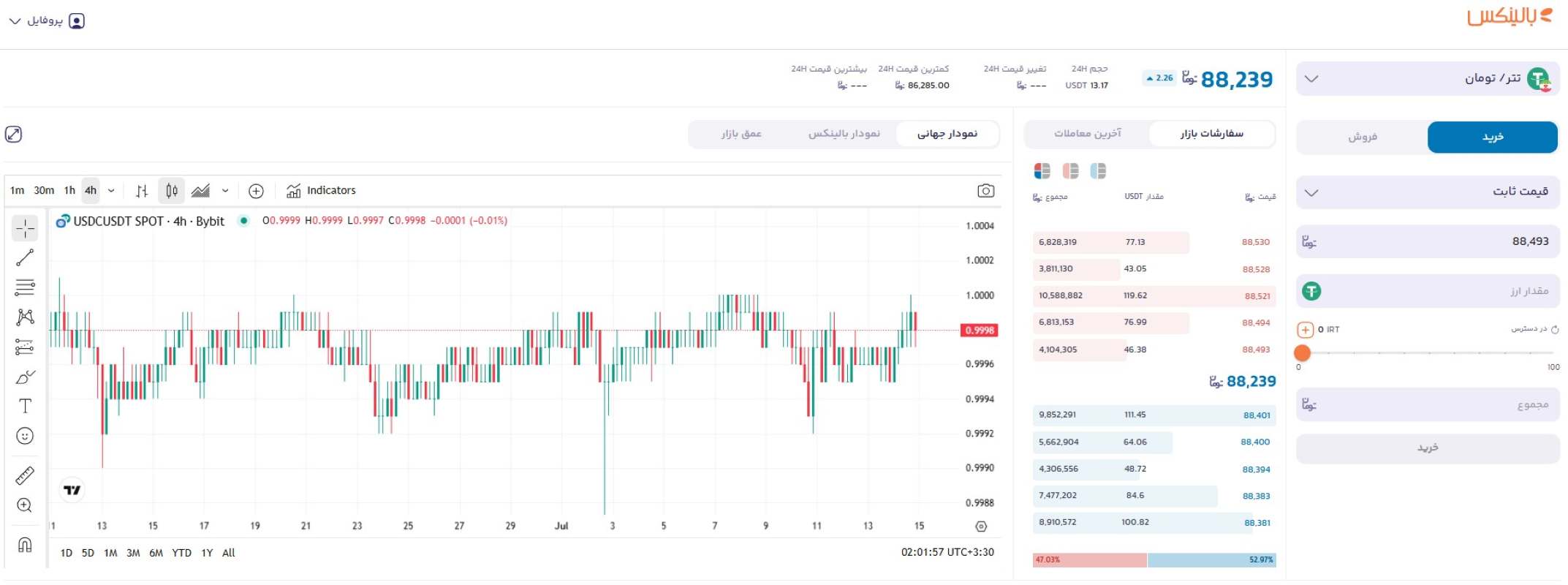Take a chart snapshot with camera icon
Image resolution: width=1568 pixels, height=585 pixels.
pos(985,191)
